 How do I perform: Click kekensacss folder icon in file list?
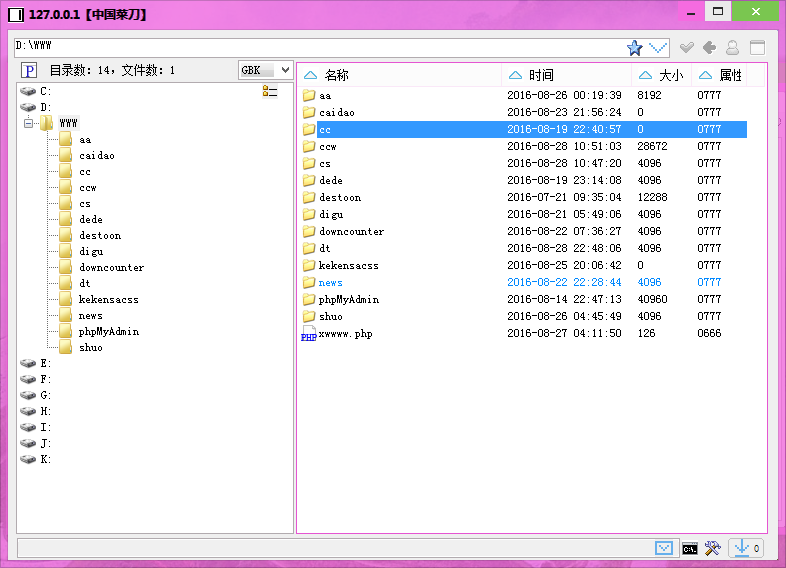click(x=309, y=265)
